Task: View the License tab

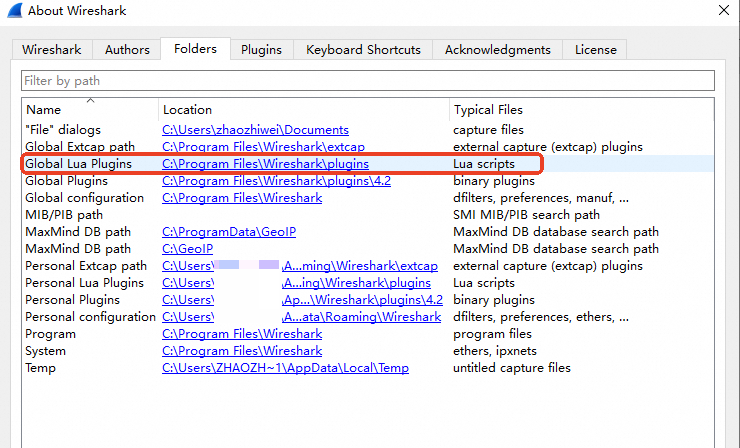Action: point(596,50)
